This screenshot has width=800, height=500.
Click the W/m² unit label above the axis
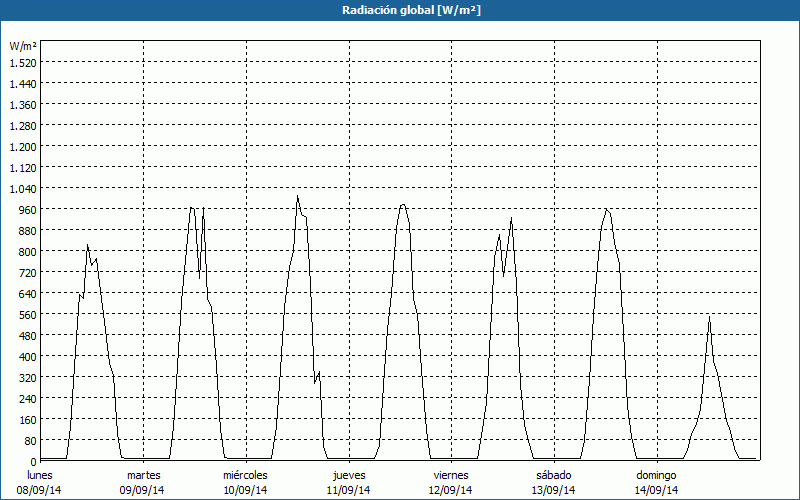tap(23, 46)
